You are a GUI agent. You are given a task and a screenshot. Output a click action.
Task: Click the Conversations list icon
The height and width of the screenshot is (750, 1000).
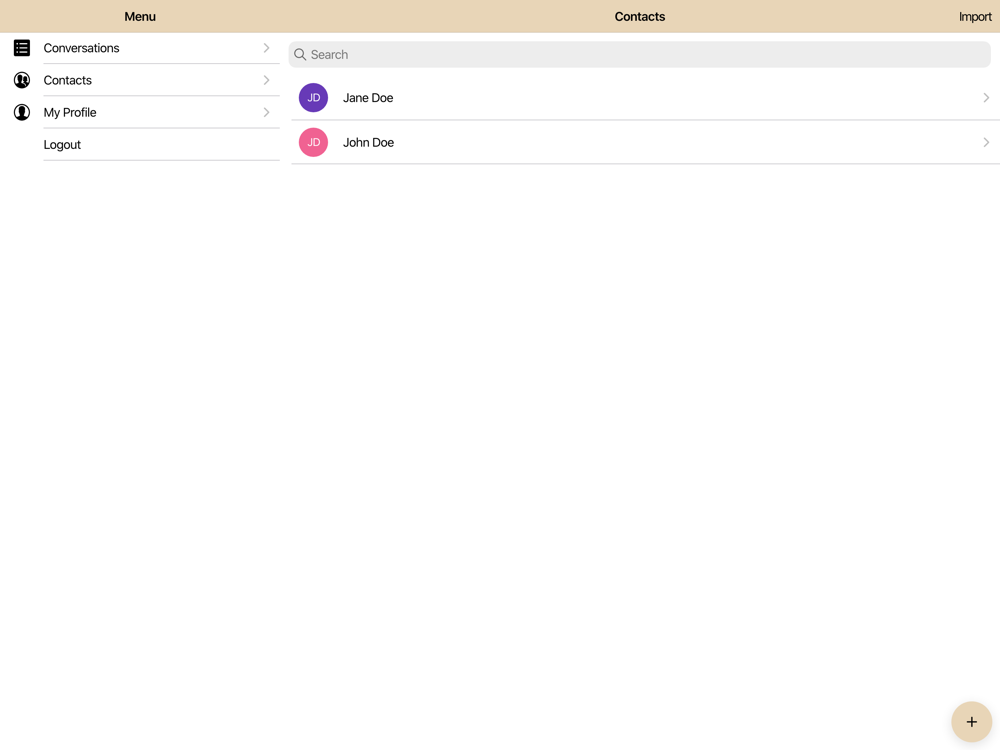22,48
